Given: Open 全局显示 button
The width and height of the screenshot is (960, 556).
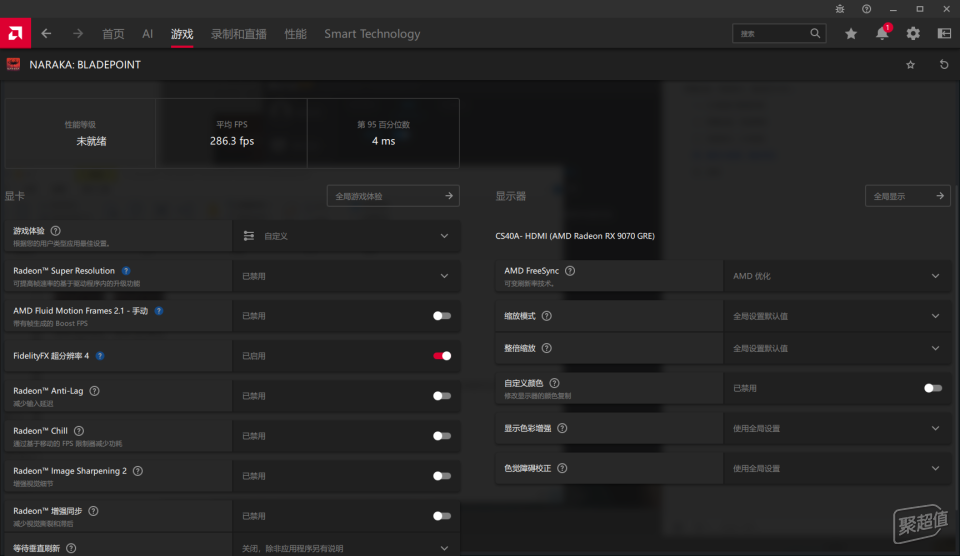Looking at the screenshot, I should tap(908, 196).
